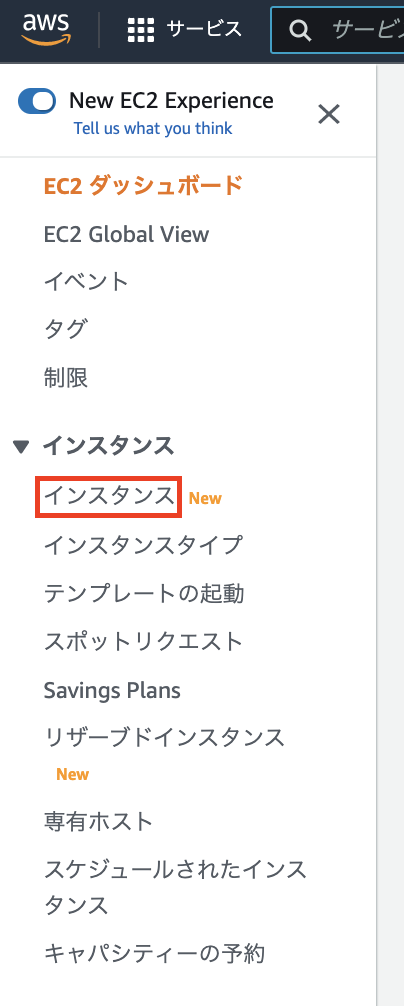Open the 制限 page
Image resolution: width=404 pixels, height=1006 pixels.
click(65, 377)
